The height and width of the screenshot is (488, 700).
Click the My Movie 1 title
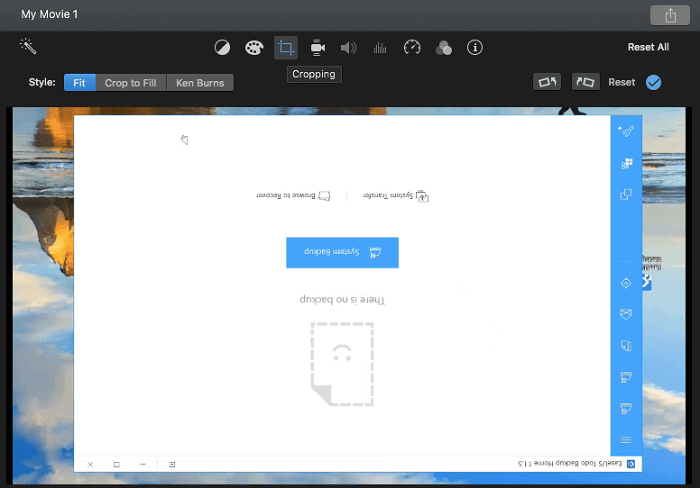tap(50, 14)
